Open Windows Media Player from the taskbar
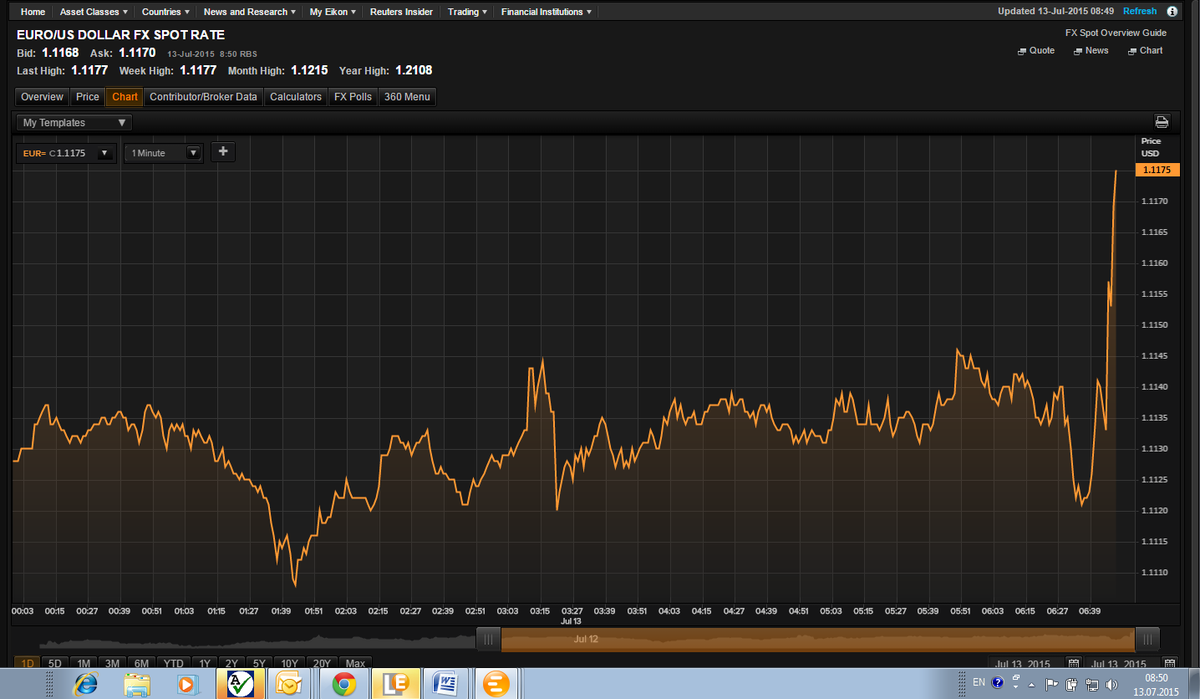The width and height of the screenshot is (1200, 699). click(188, 684)
